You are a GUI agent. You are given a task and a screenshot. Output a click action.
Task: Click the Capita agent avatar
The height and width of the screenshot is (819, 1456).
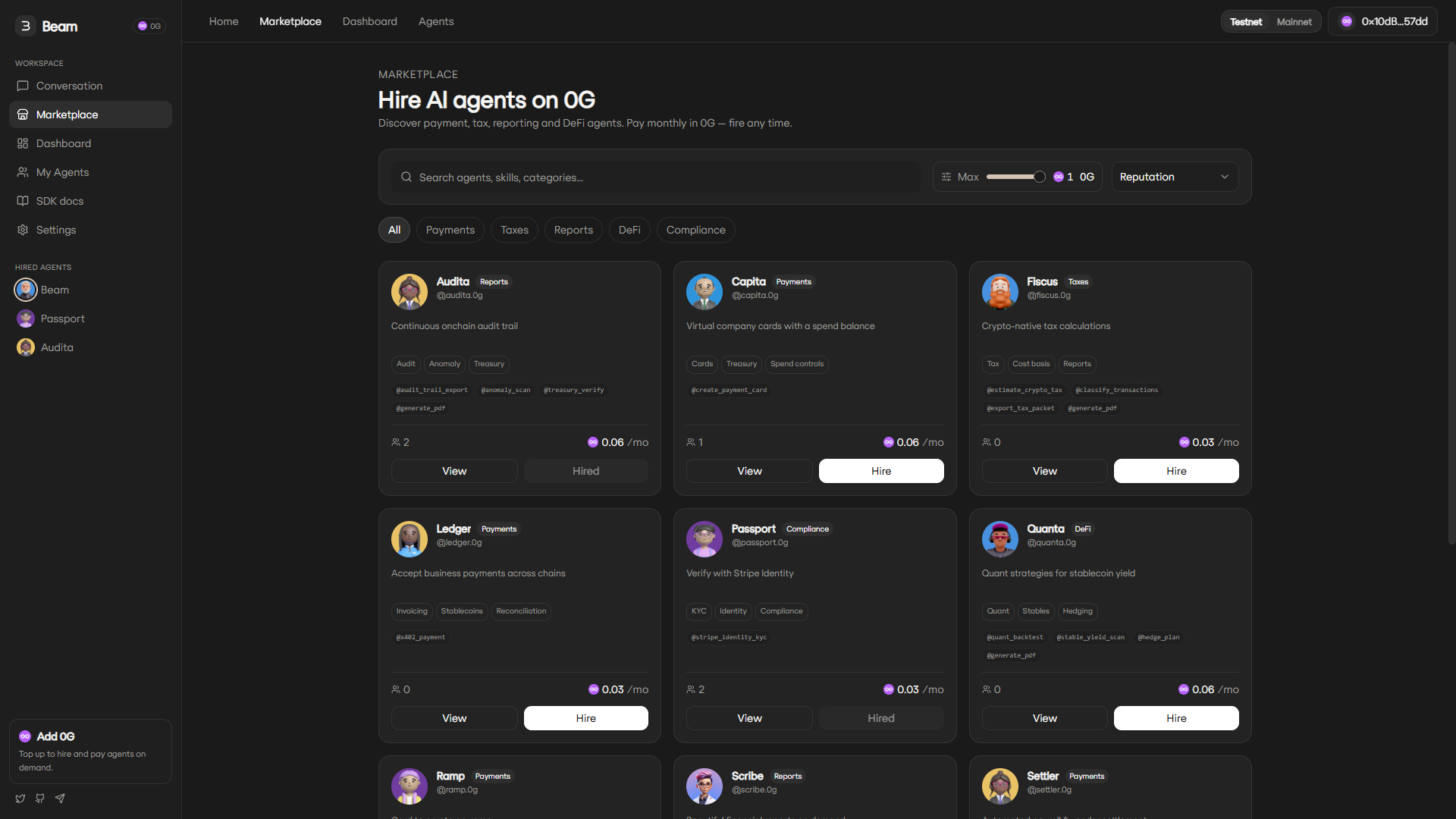[704, 292]
